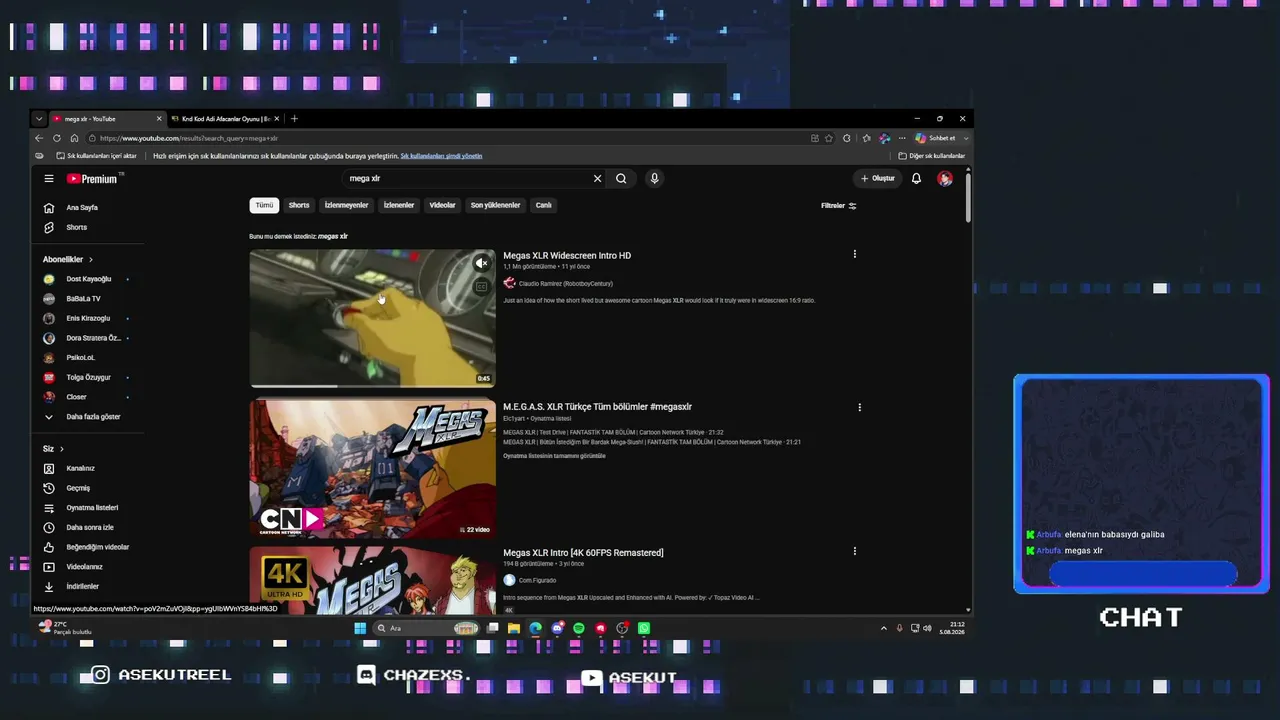The width and height of the screenshot is (1280, 720).
Task: Open Geçmiş watch history
Action: pos(78,488)
